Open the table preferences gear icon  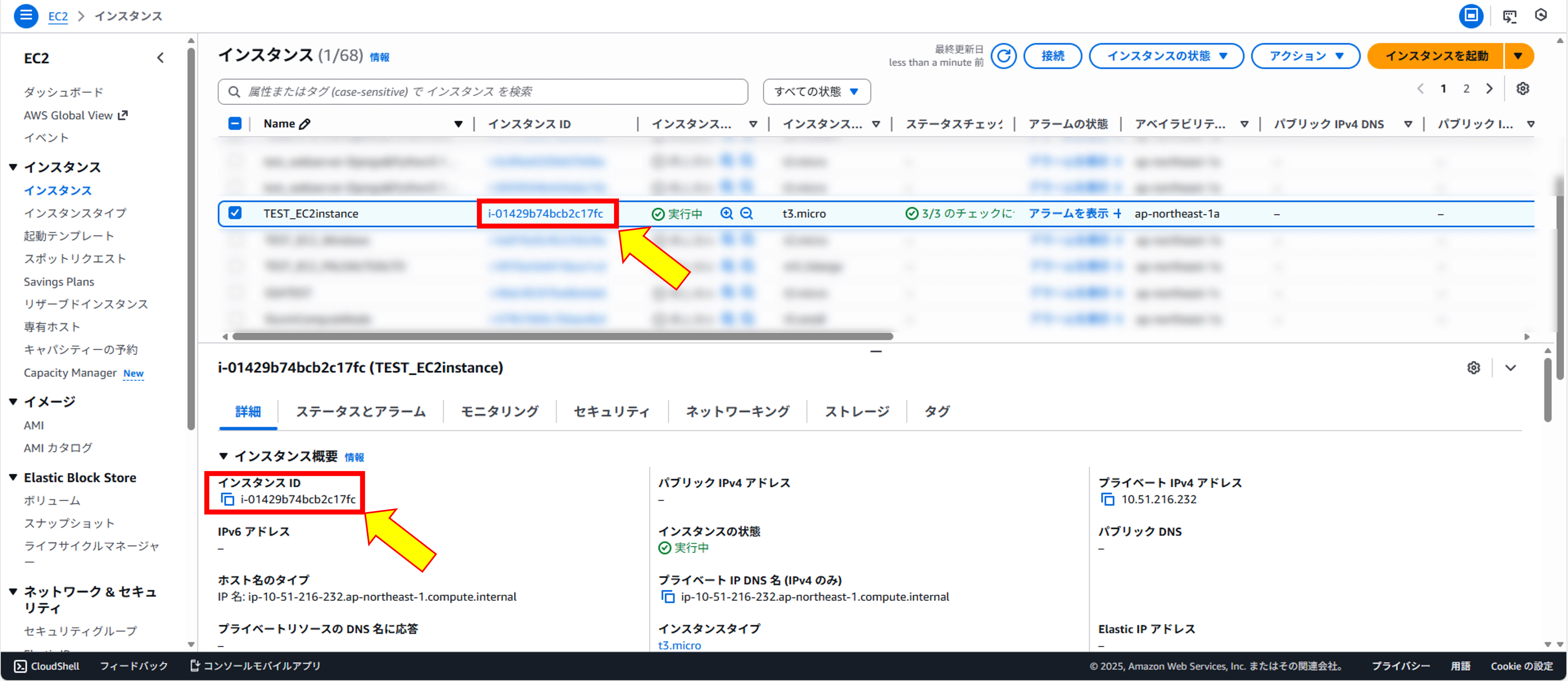(1522, 89)
